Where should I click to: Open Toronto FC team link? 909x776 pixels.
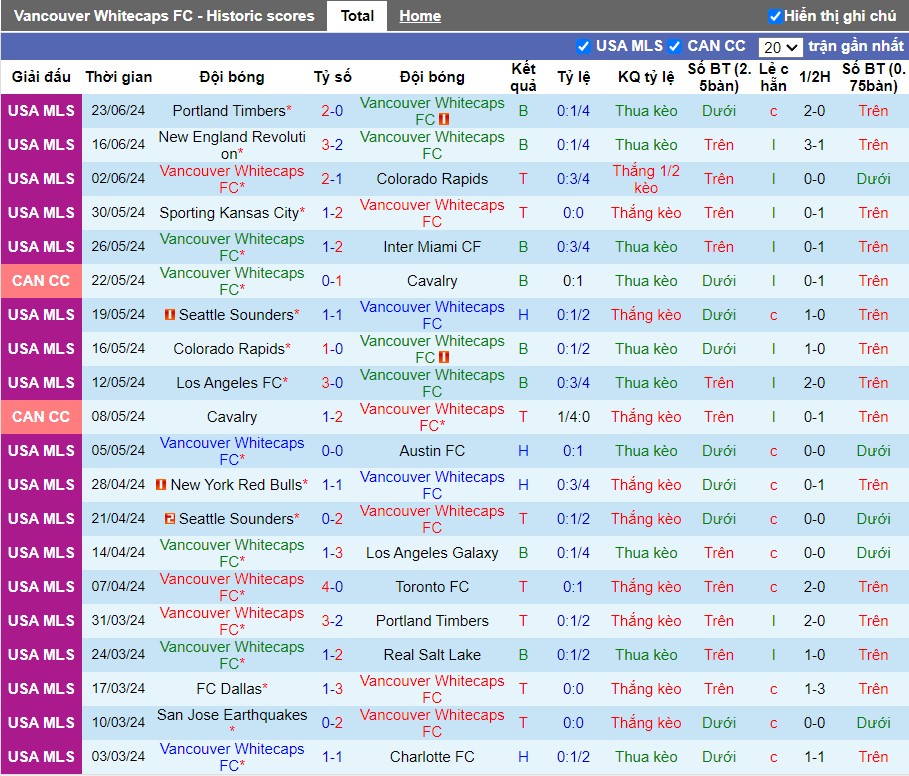click(x=432, y=586)
